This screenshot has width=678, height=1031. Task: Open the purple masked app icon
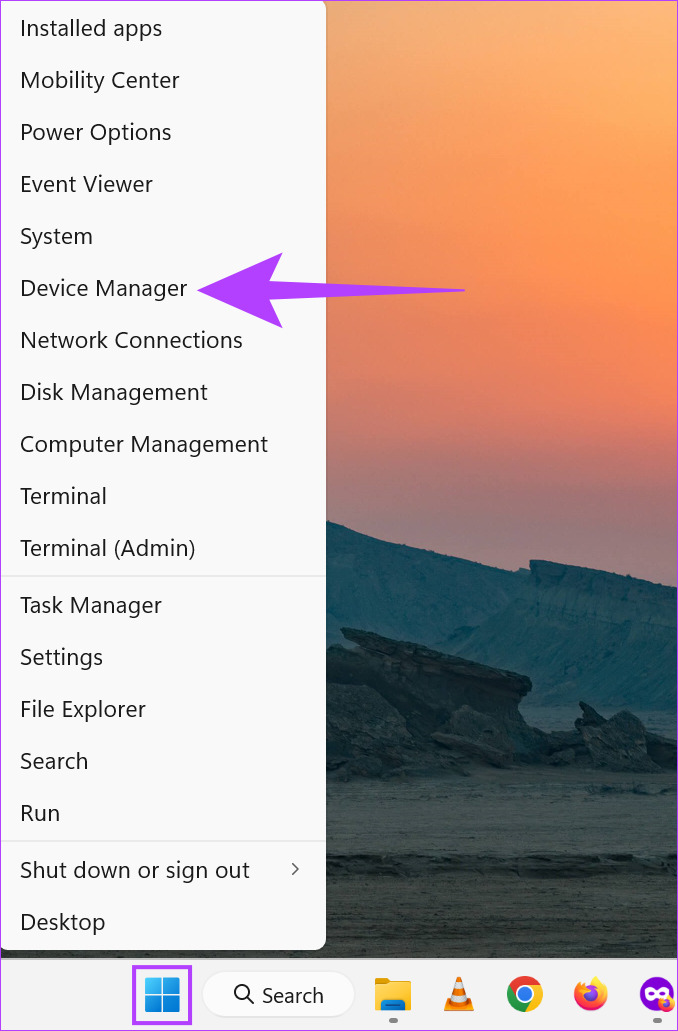[x=657, y=994]
